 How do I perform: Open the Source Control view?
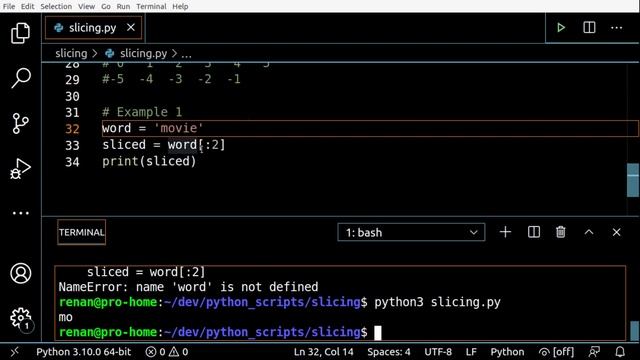20,123
